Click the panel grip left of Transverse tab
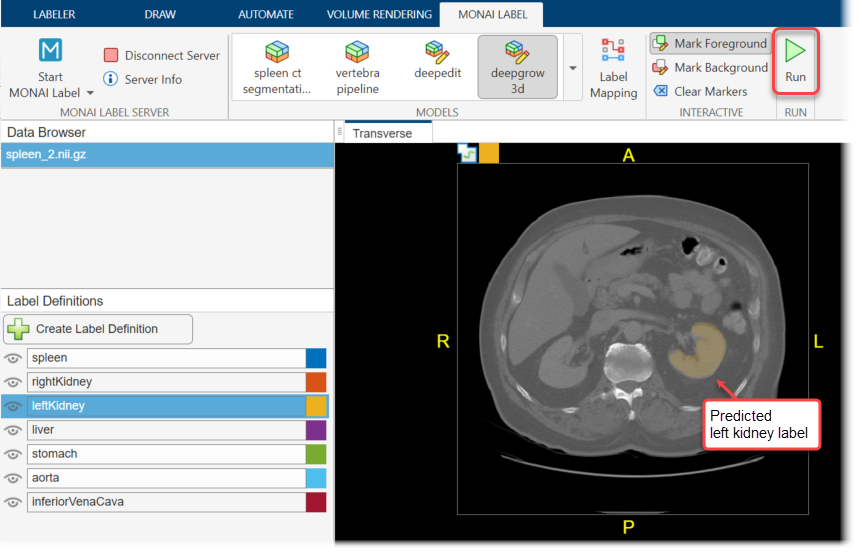Image resolution: width=862 pixels, height=556 pixels. 339,132
